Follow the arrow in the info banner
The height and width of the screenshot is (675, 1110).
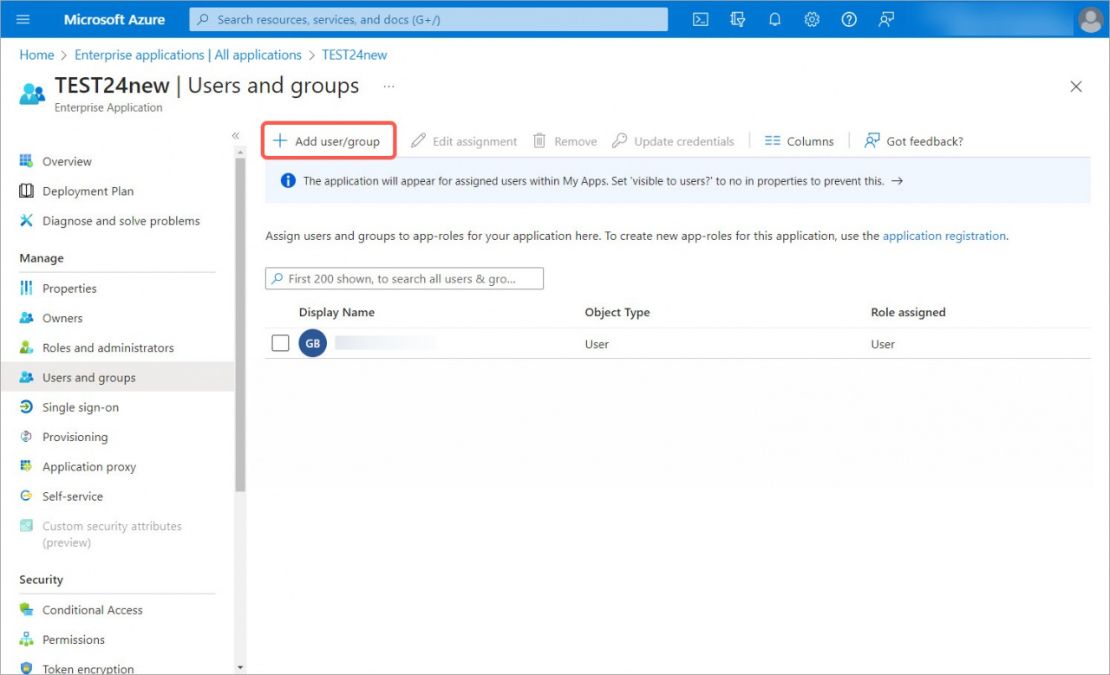tap(897, 181)
